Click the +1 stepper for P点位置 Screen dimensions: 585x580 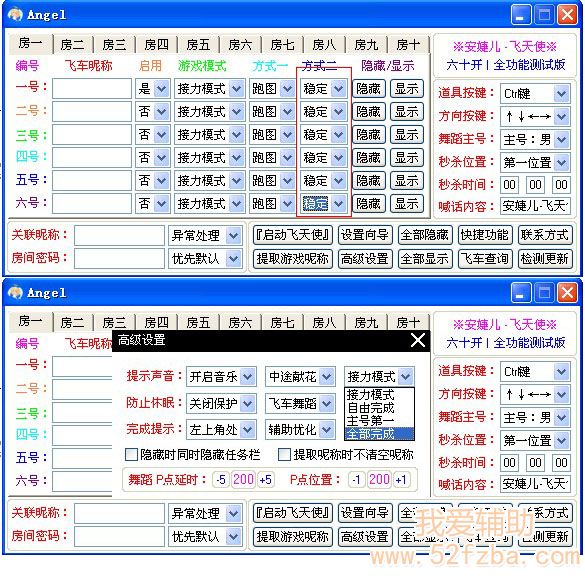click(401, 479)
